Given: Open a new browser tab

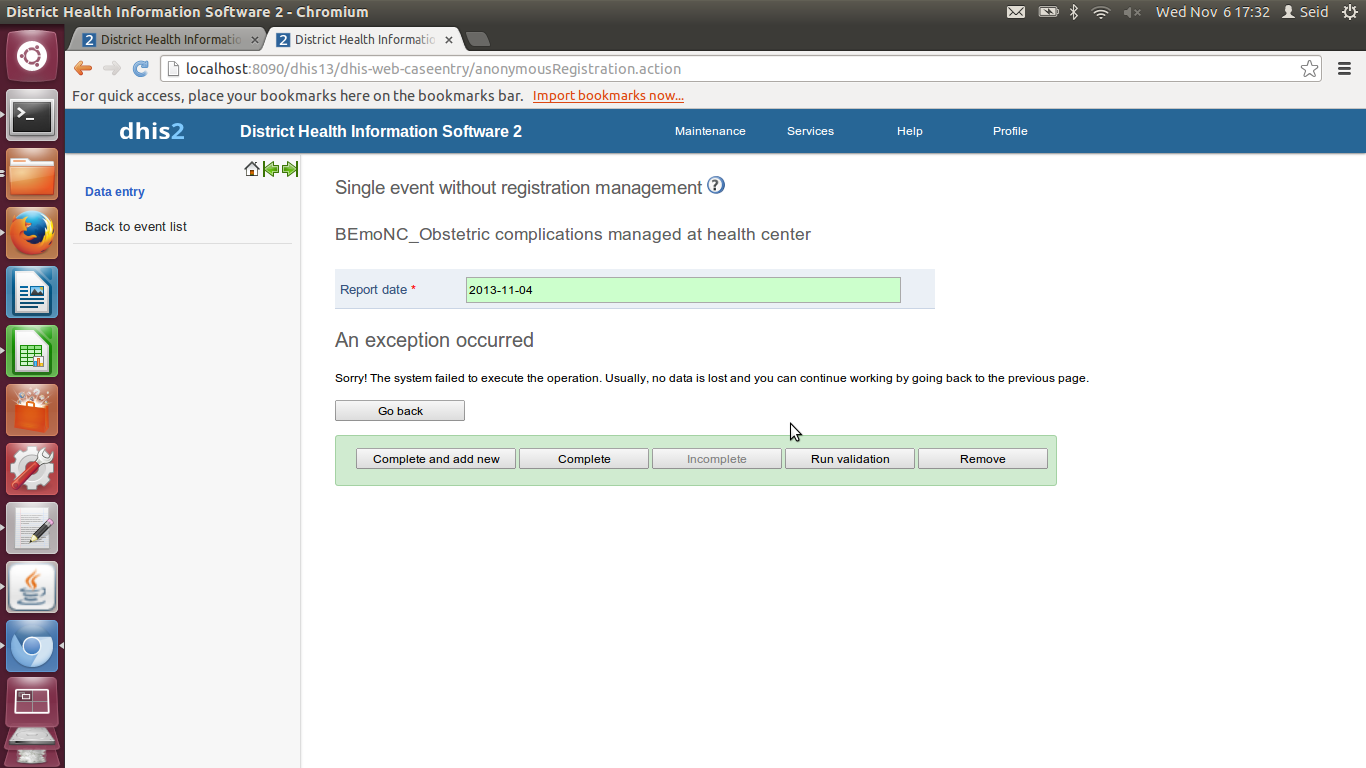Looking at the screenshot, I should pyautogui.click(x=478, y=39).
